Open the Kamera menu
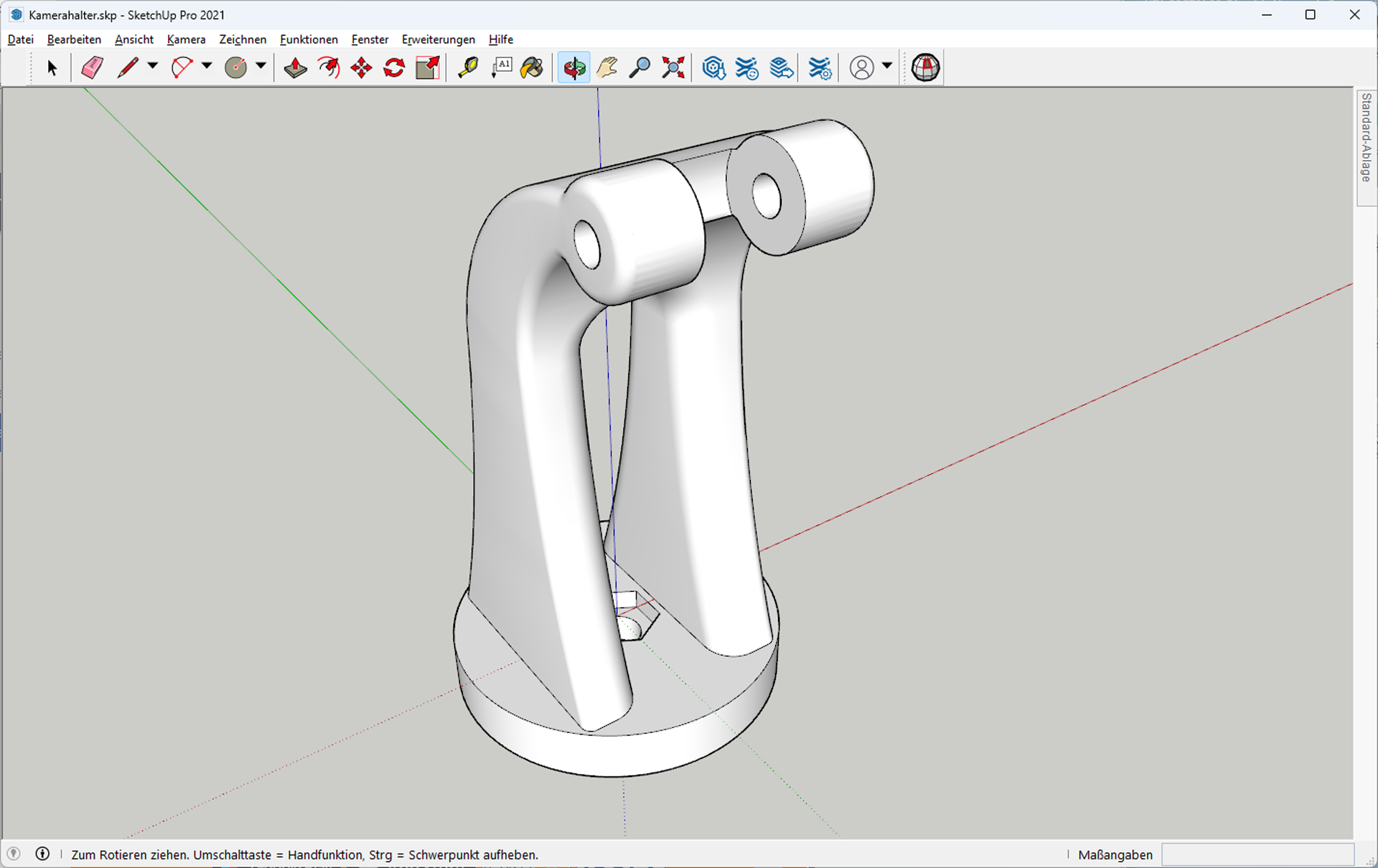Viewport: 1378px width, 868px height. coord(187,39)
